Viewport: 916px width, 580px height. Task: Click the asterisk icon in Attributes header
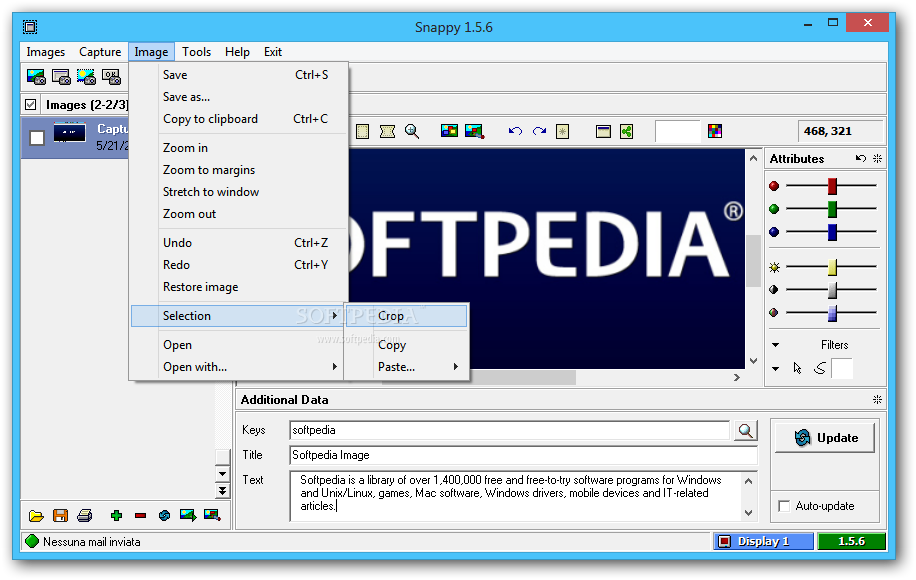pyautogui.click(x=877, y=158)
